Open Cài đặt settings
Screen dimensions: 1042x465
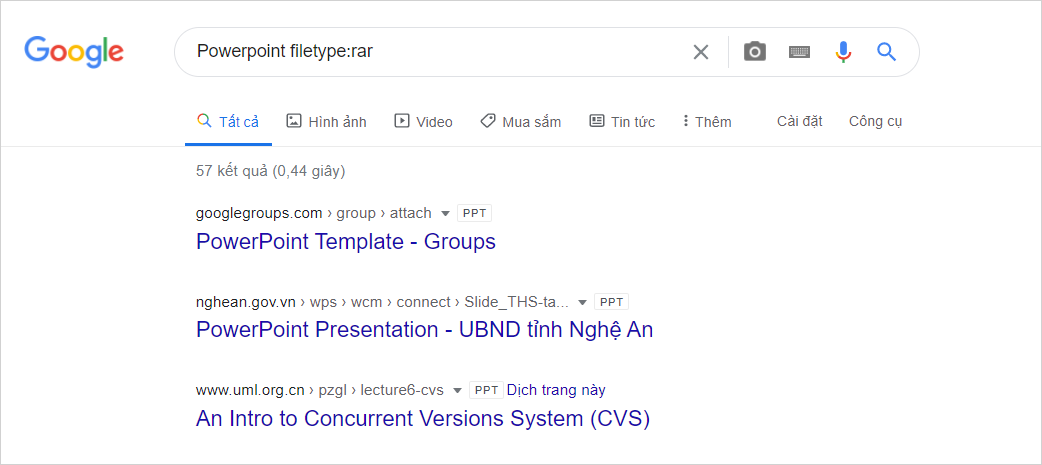[x=799, y=122]
